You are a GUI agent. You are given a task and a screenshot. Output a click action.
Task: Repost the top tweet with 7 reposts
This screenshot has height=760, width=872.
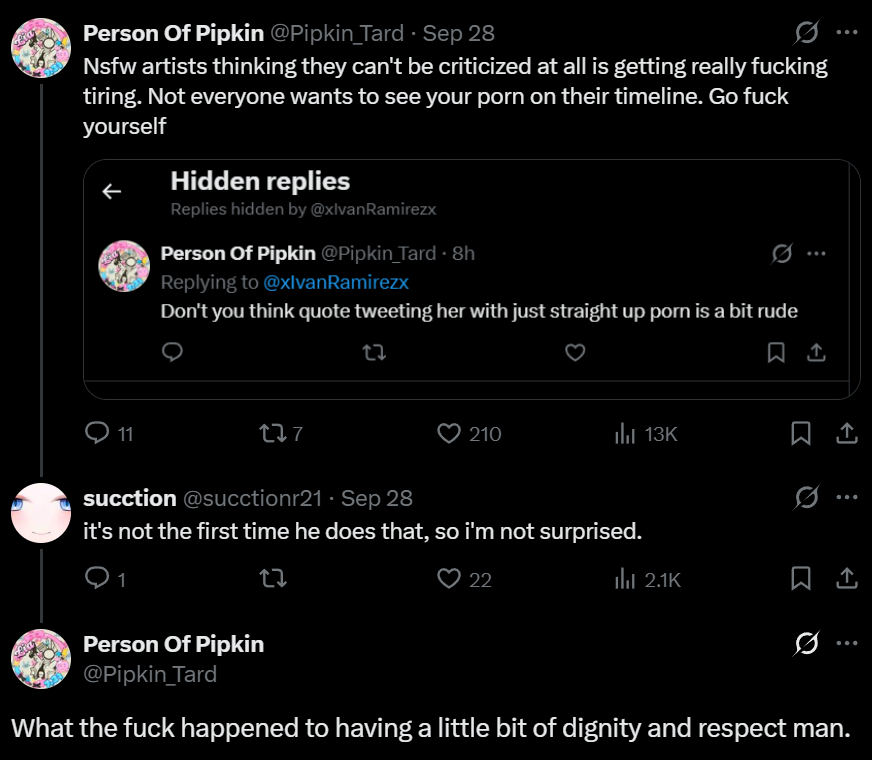(273, 433)
